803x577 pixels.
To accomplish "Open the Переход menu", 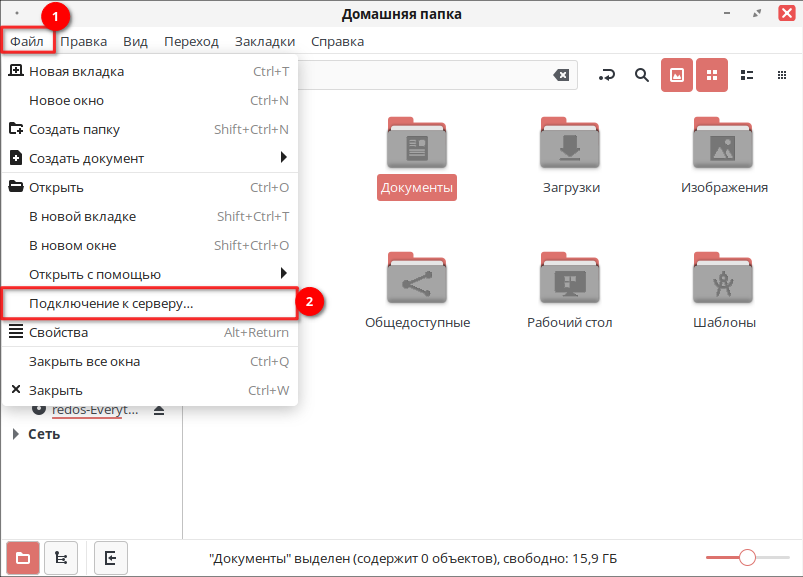I will click(191, 41).
